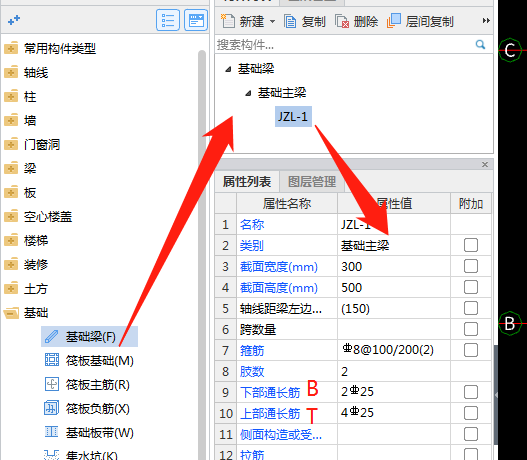Collapse the 基础梁 tree node
The image size is (527, 460).
tap(228, 69)
